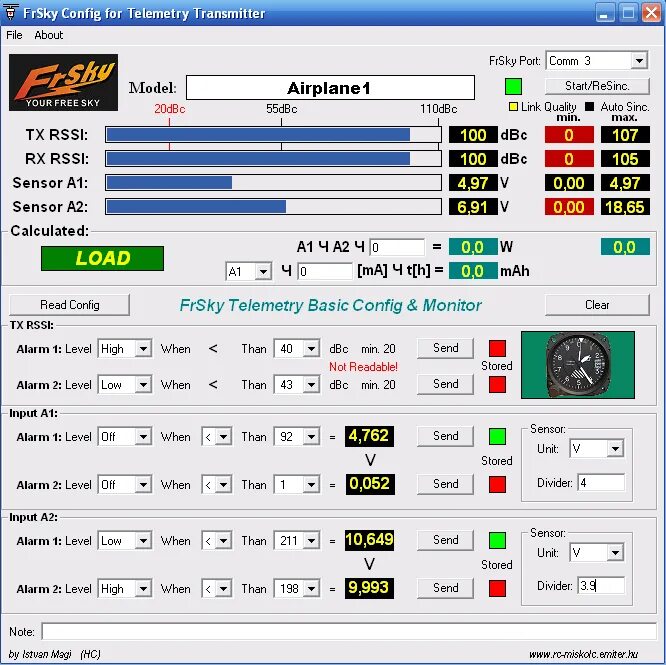This screenshot has height=665, width=666.
Task: Click Send for Input A1 Alarm 2
Action: tap(445, 484)
